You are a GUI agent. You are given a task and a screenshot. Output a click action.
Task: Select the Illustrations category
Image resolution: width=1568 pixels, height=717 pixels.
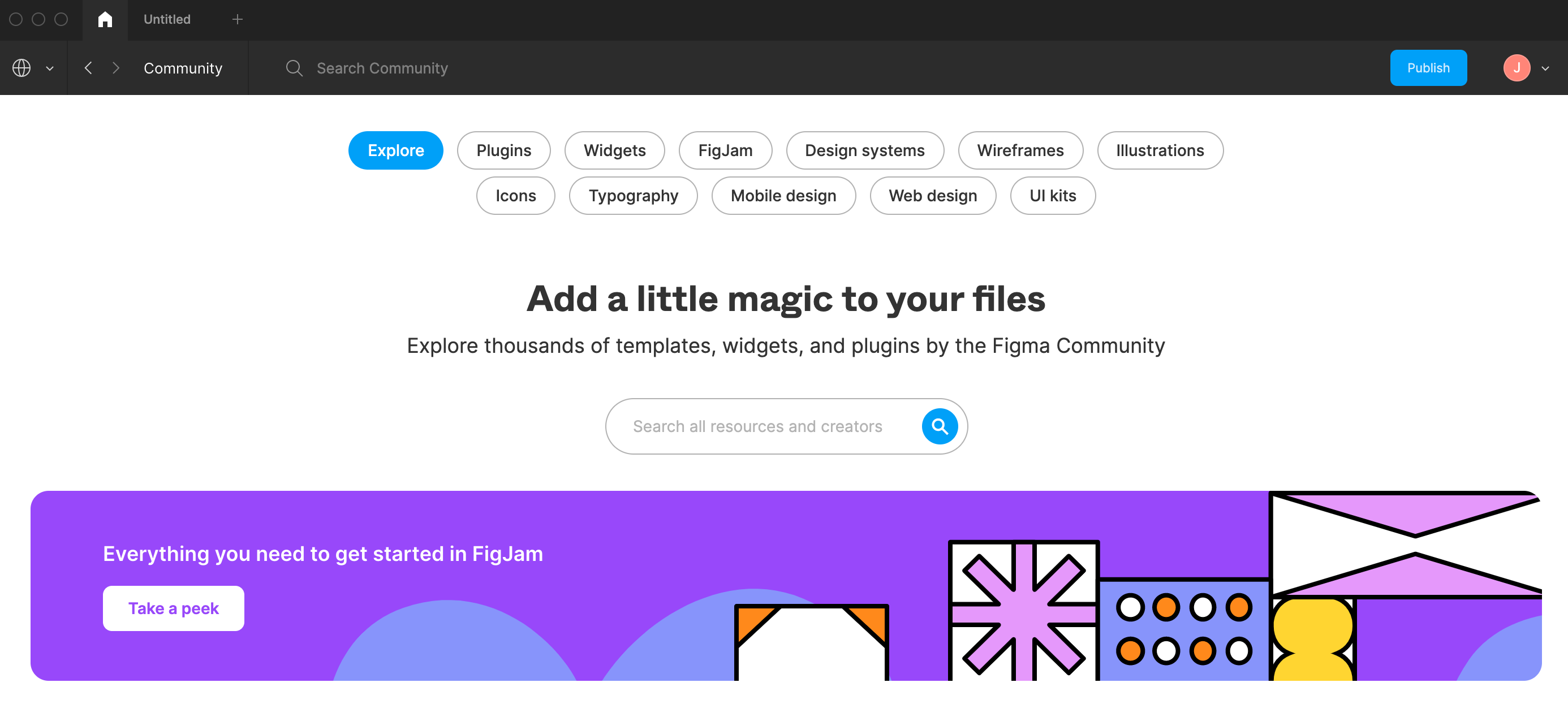point(1160,150)
